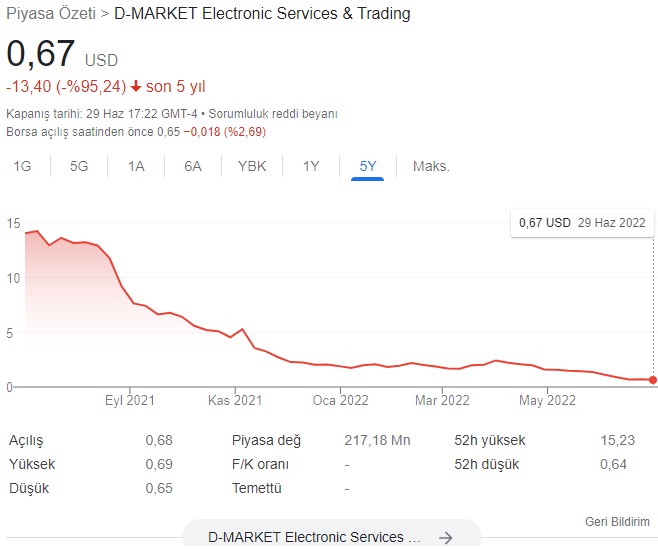Image resolution: width=658 pixels, height=549 pixels.
Task: Click the Kas 2021 axis marker
Action: coord(235,400)
